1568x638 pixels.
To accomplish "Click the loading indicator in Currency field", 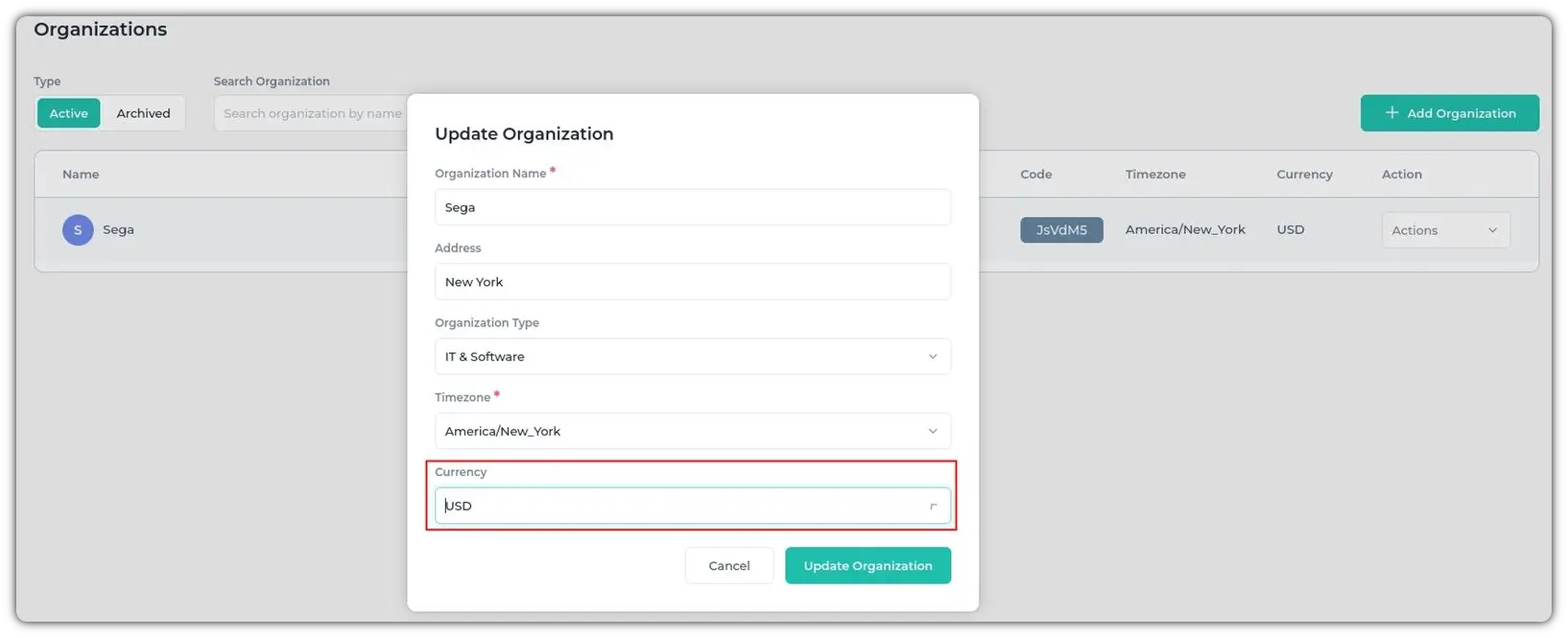I will click(933, 507).
